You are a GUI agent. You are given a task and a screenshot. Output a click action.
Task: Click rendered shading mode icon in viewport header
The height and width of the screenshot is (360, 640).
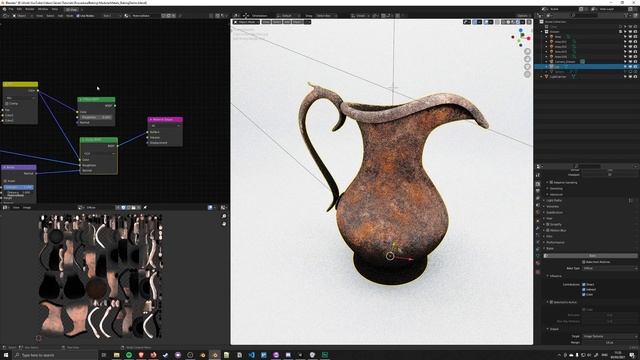tap(518, 22)
